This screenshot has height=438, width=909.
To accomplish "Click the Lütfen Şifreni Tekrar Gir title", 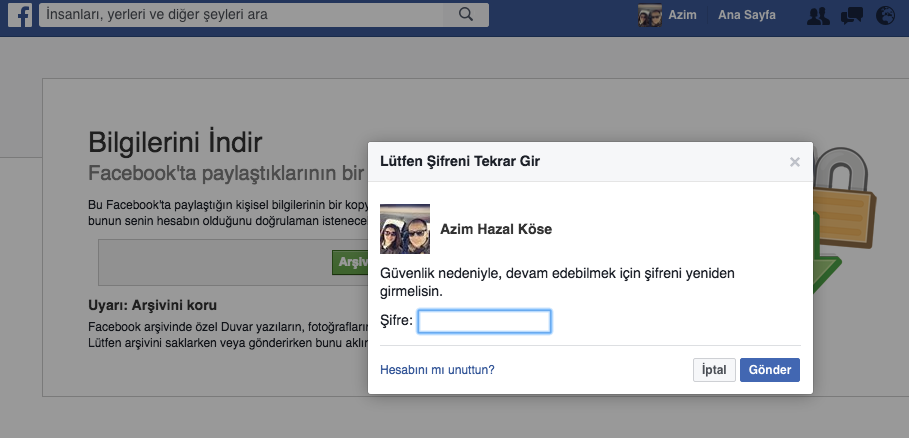I will [460, 161].
